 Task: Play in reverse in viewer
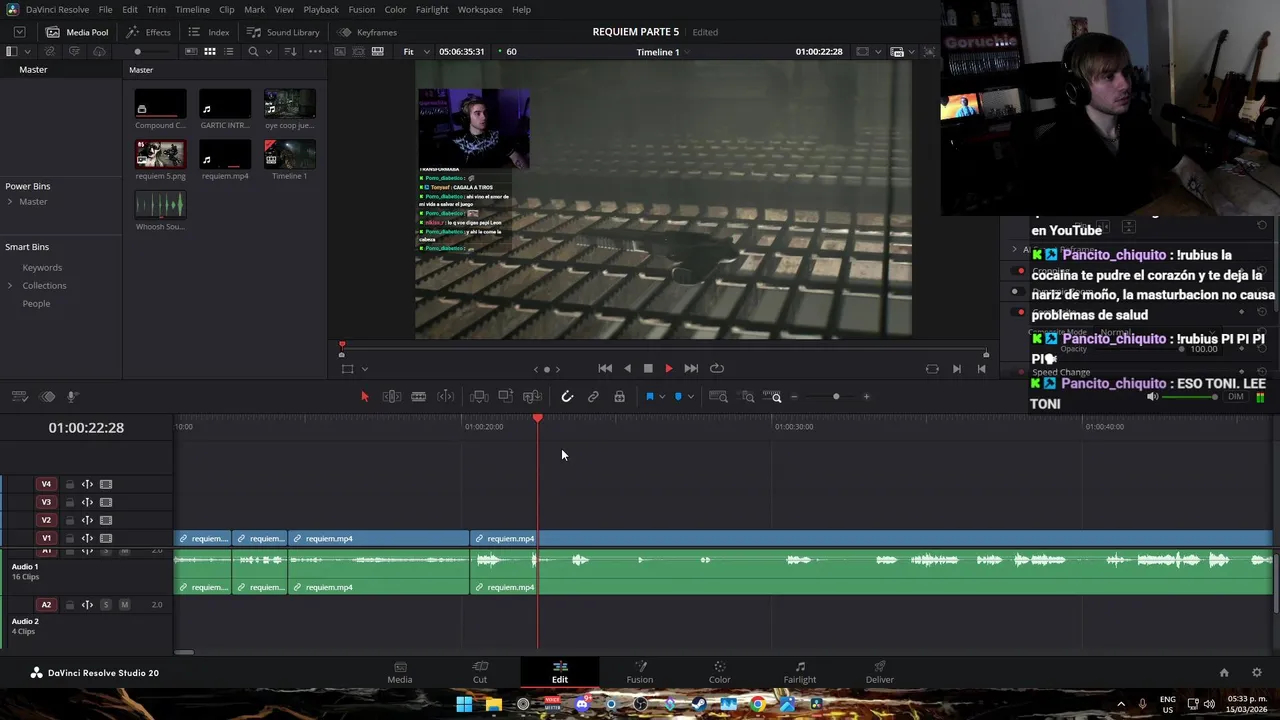(x=627, y=368)
